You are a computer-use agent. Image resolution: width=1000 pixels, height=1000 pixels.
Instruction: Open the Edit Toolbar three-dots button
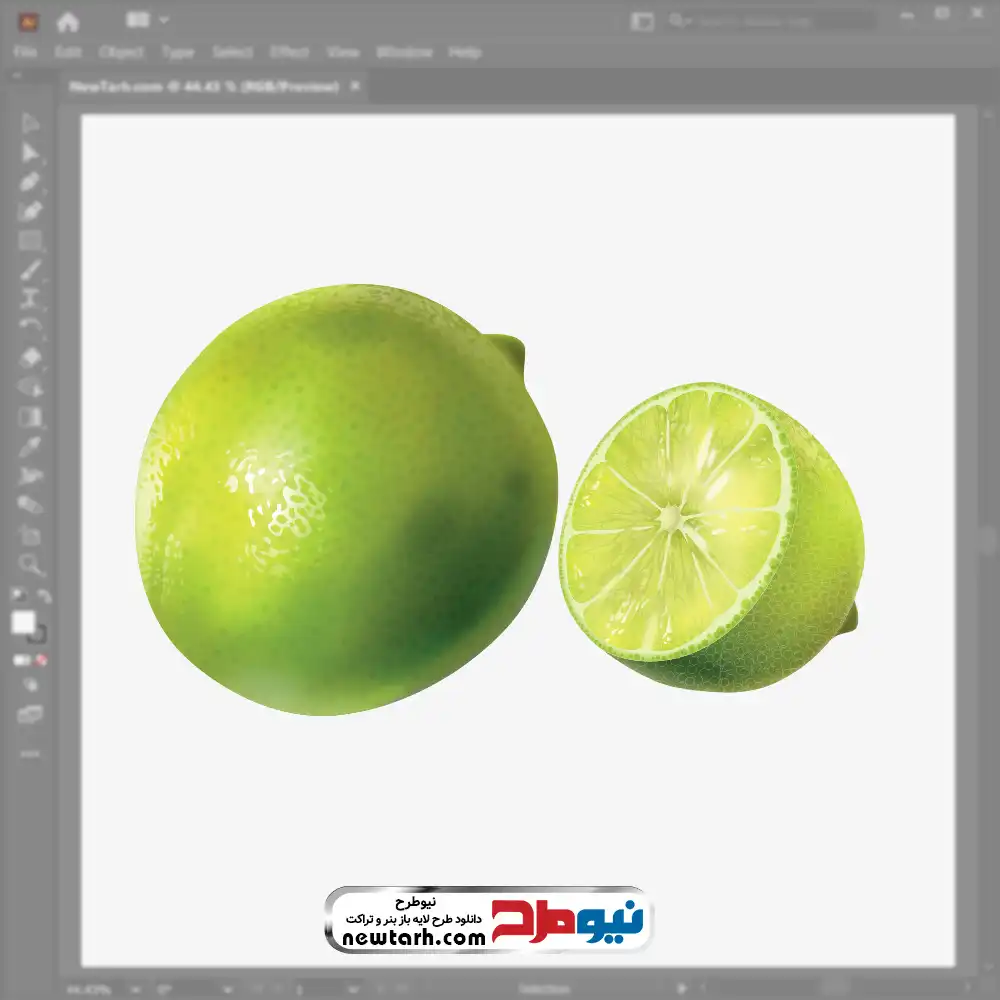tap(30, 753)
